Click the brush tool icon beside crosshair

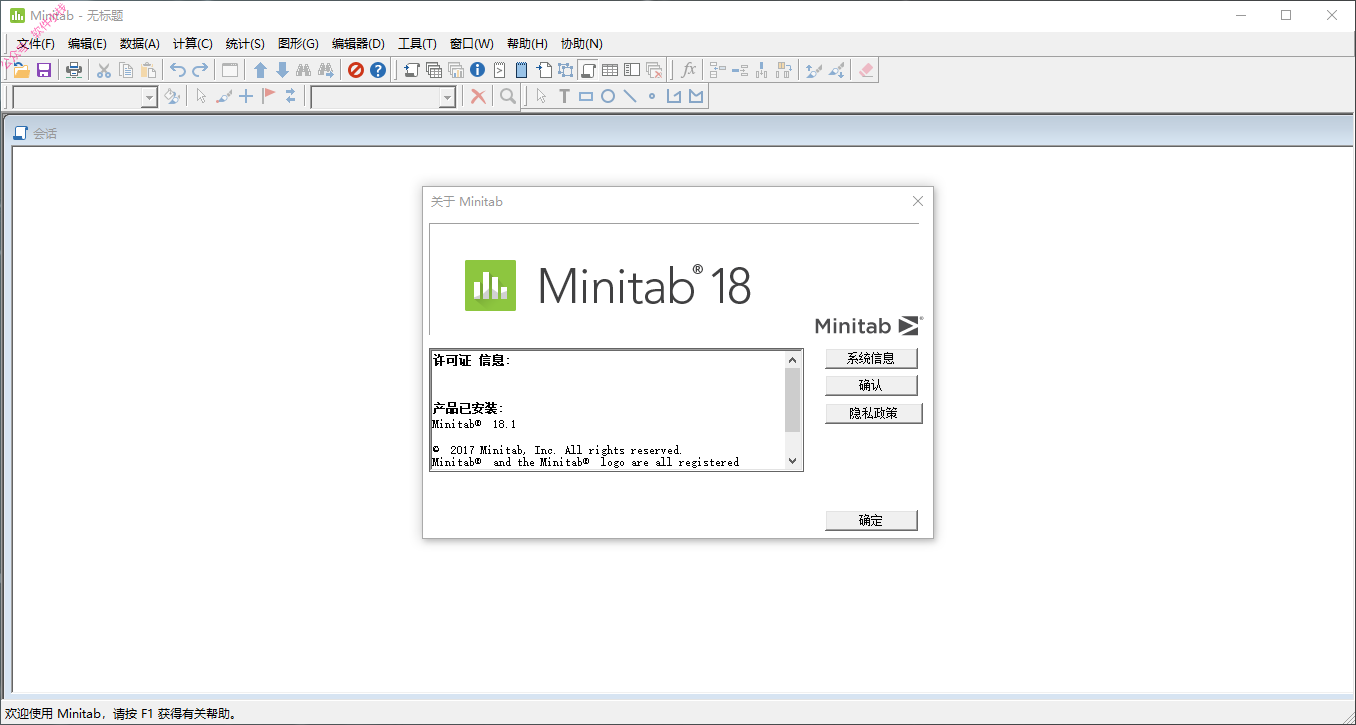(x=224, y=96)
